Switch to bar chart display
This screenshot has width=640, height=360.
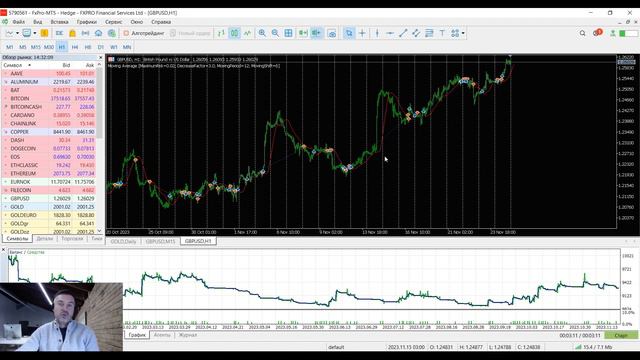[221, 33]
